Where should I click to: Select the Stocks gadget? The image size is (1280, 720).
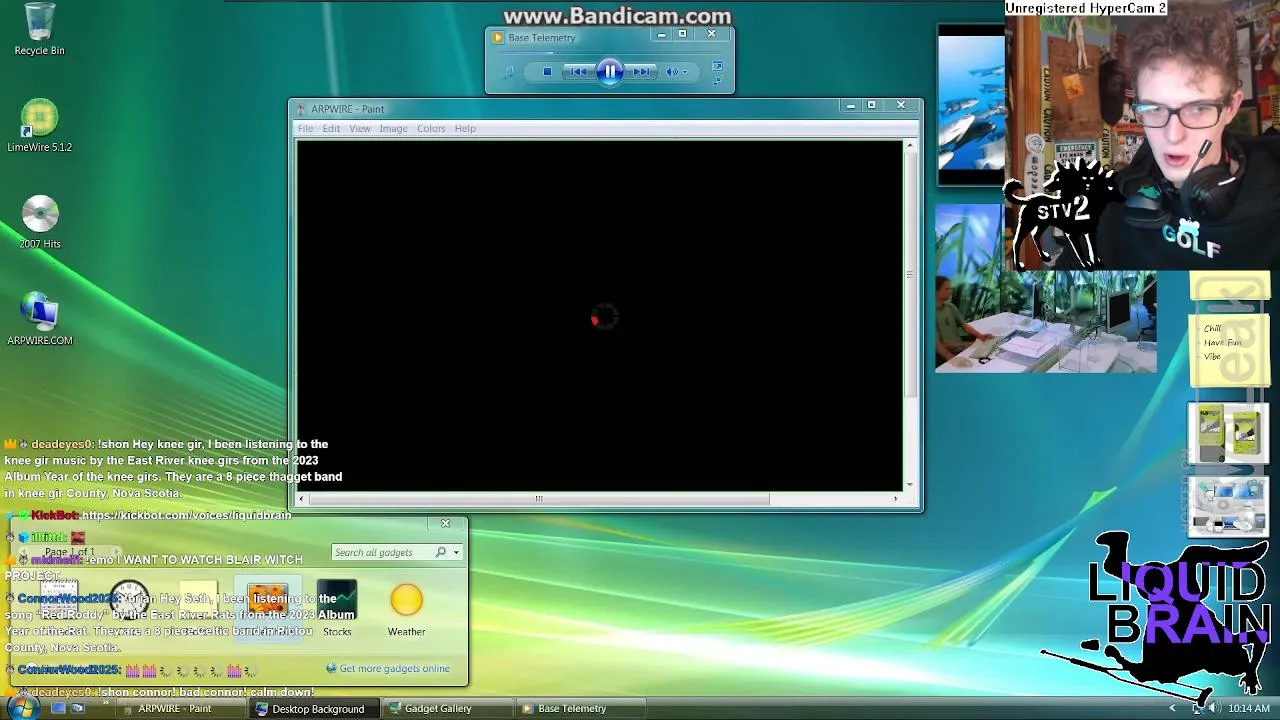point(337,609)
